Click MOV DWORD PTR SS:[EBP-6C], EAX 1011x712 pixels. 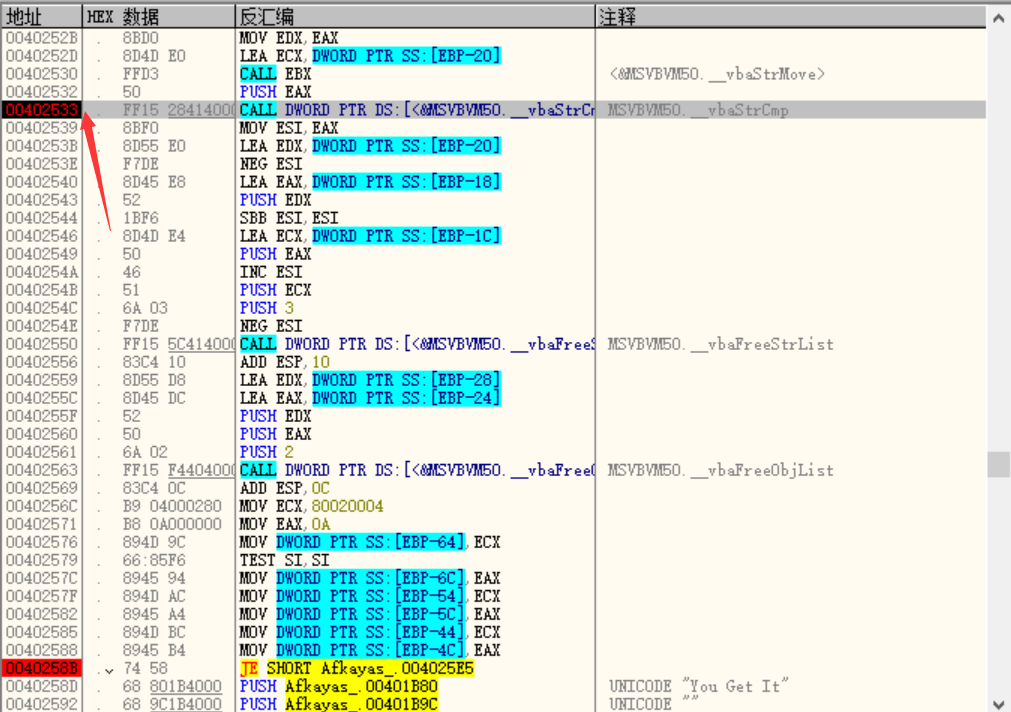pos(370,578)
